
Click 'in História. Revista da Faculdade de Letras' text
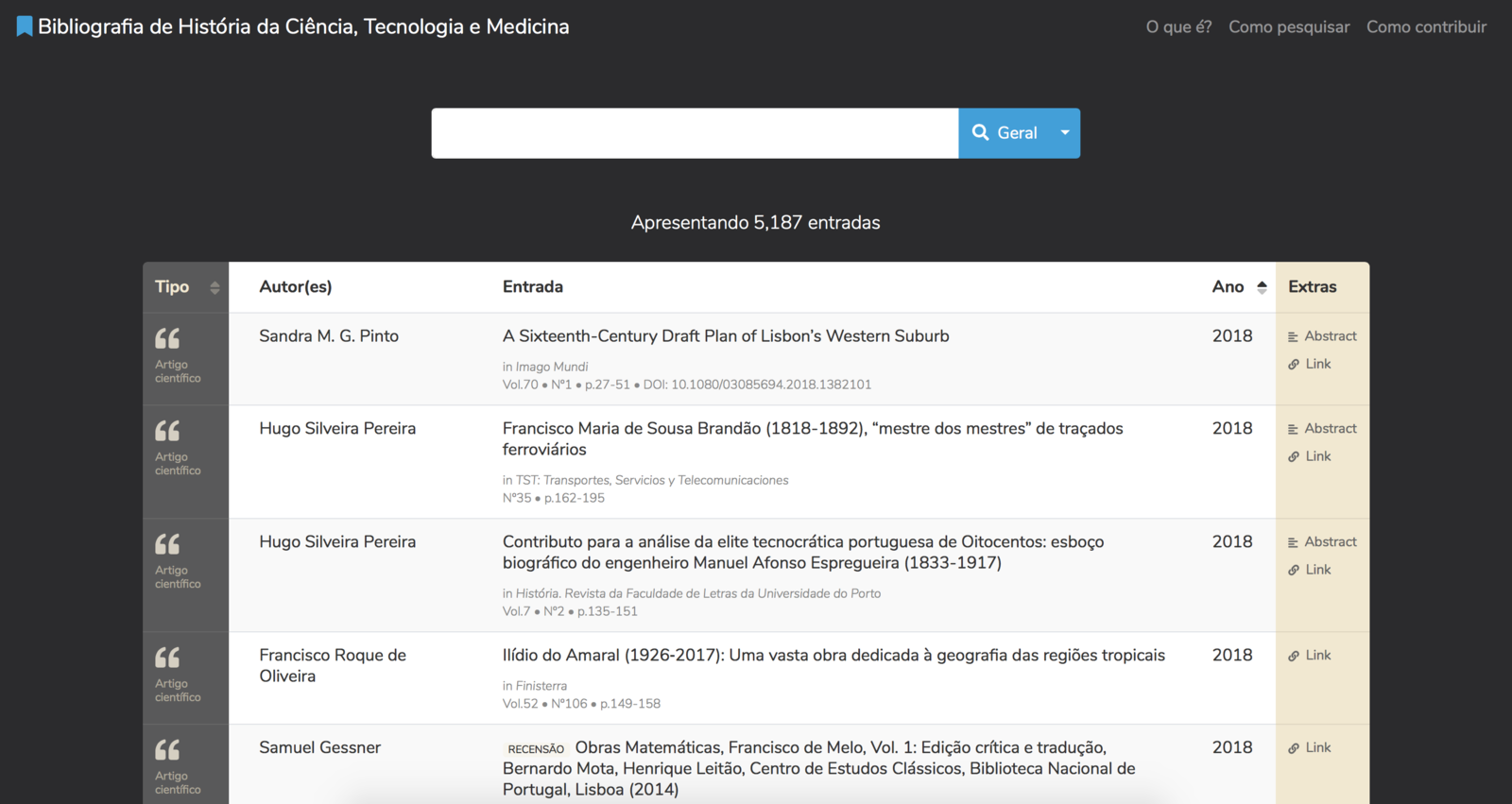pos(692,593)
